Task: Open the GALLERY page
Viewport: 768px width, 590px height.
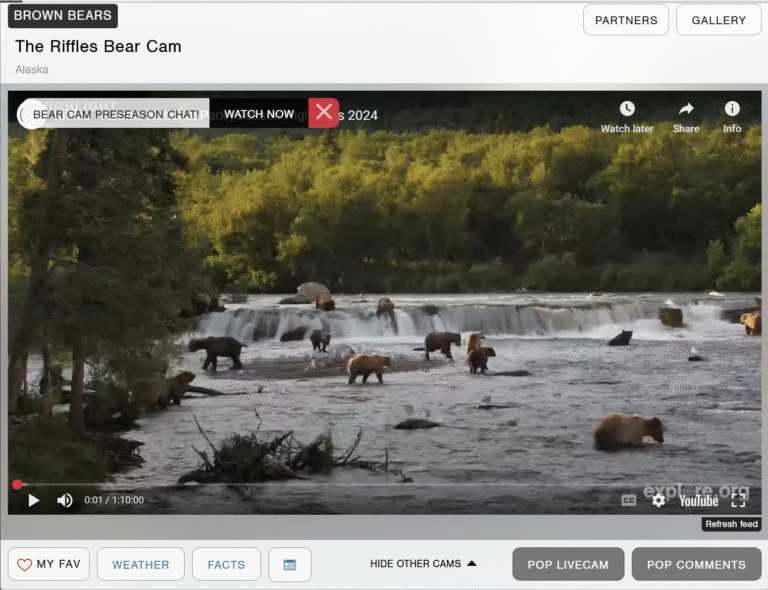Action: coord(719,20)
